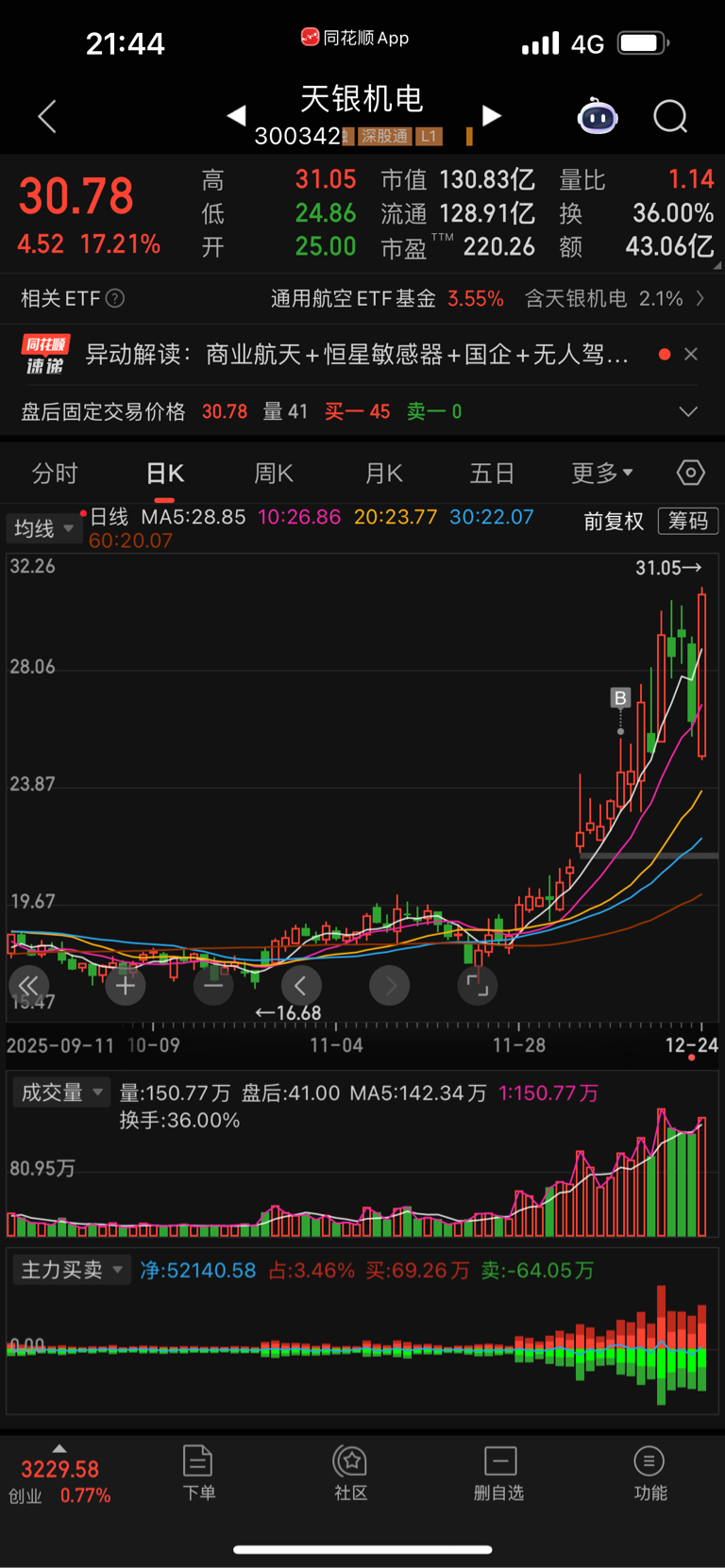
Task: Open the 社区 community page
Action: (350, 1474)
